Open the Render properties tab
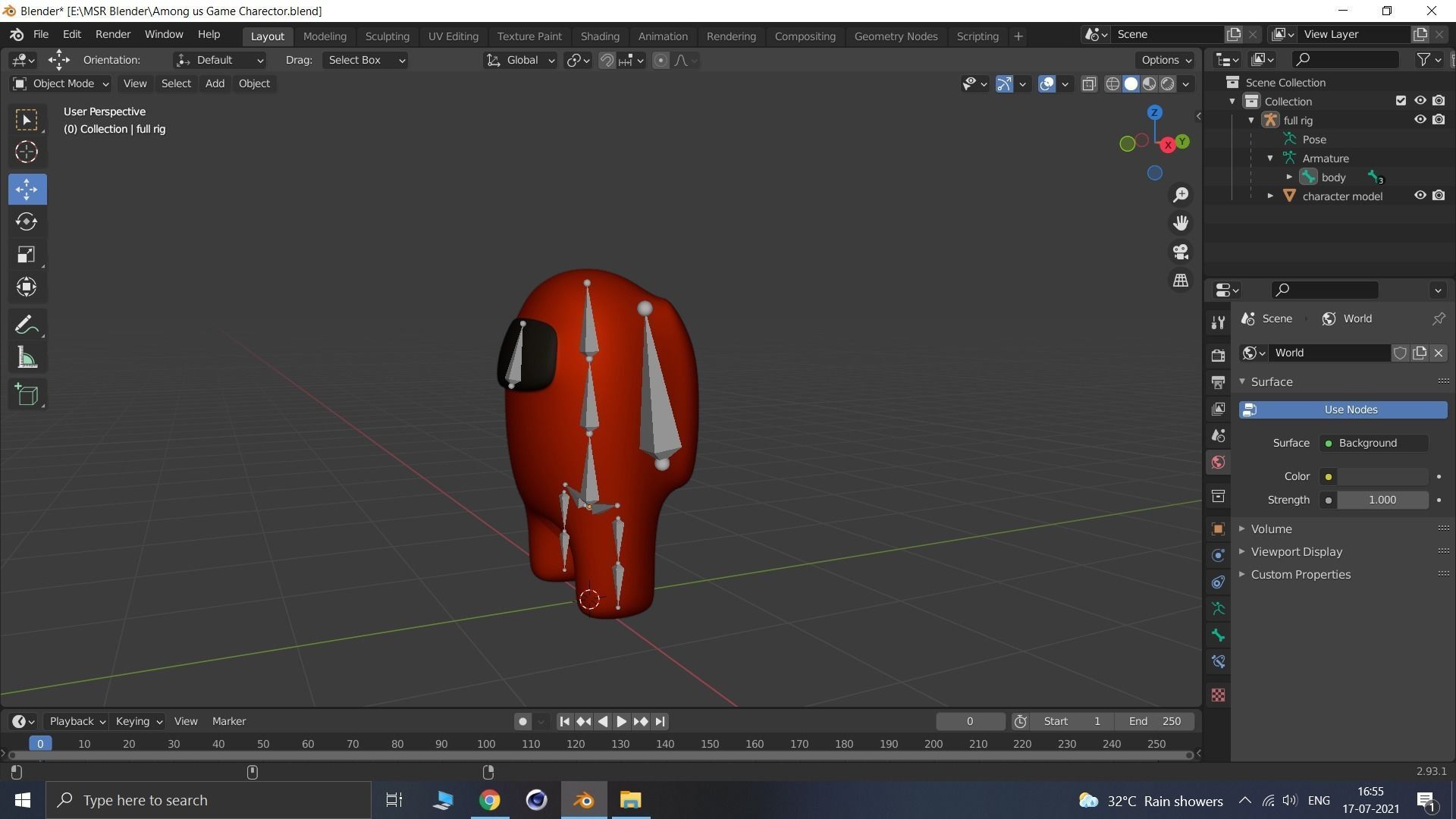1456x819 pixels. (1218, 355)
